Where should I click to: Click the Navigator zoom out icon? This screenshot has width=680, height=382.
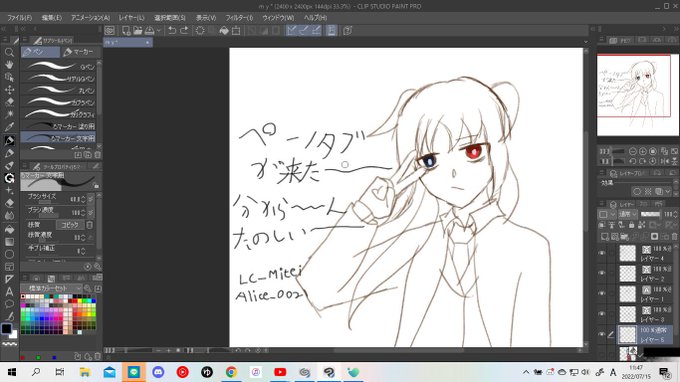(x=633, y=151)
